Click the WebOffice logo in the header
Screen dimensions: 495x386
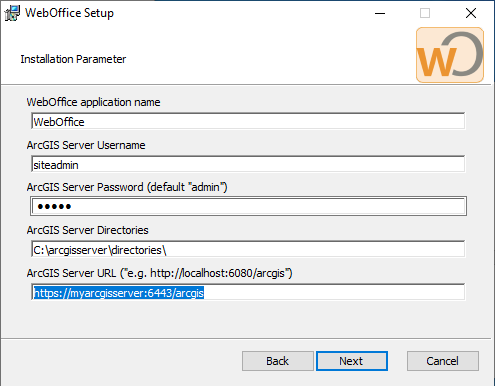click(x=450, y=55)
